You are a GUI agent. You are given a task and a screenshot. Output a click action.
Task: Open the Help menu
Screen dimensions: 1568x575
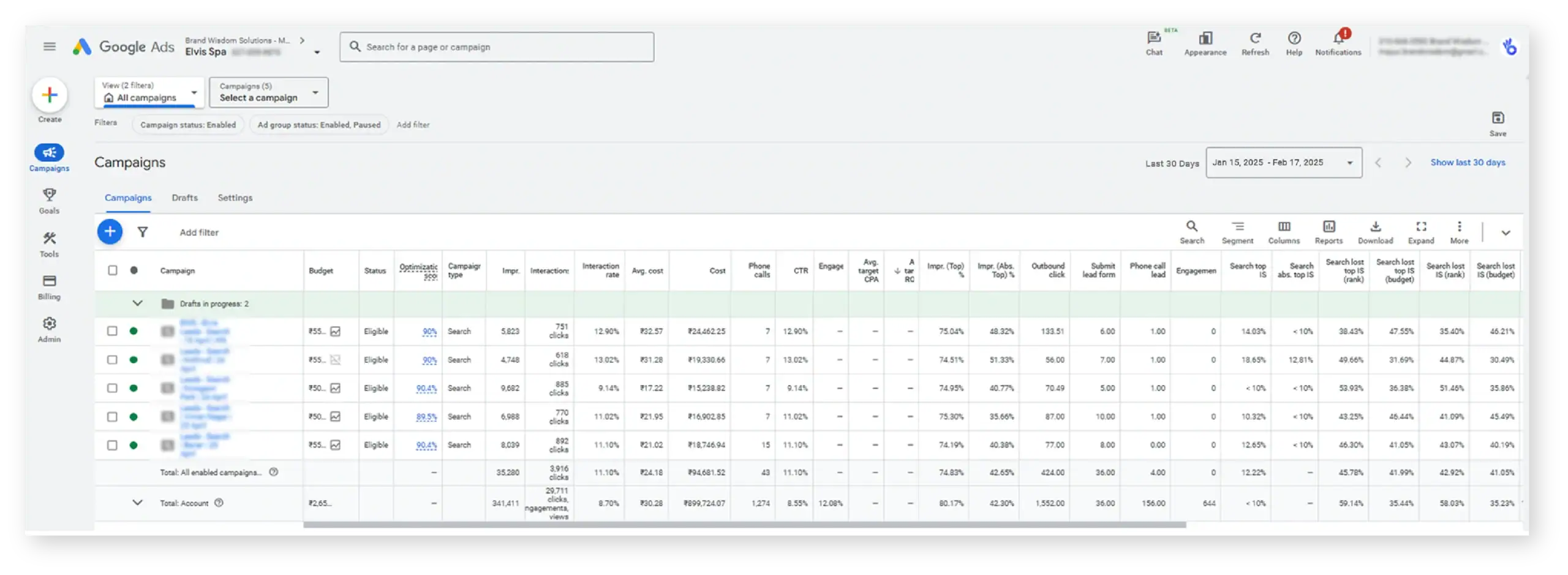[x=1294, y=43]
